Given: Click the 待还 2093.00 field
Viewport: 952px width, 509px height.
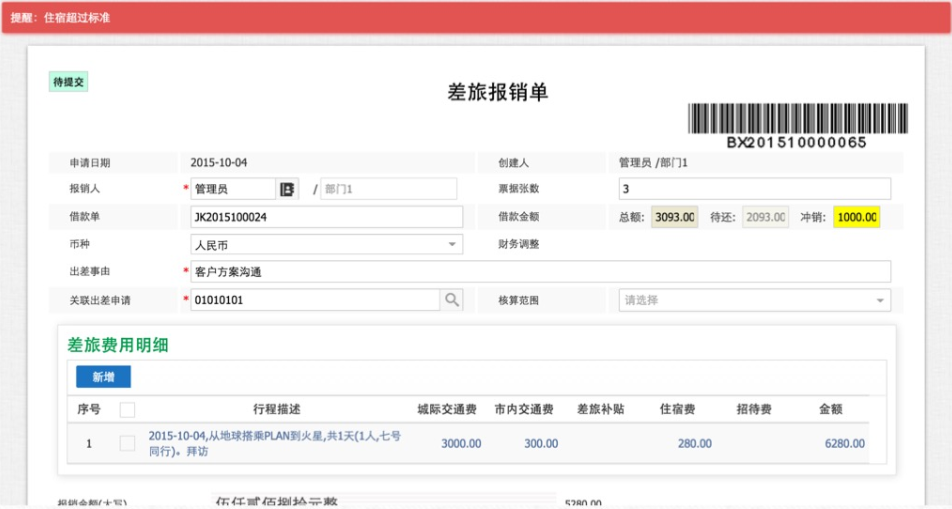Looking at the screenshot, I should 766,217.
